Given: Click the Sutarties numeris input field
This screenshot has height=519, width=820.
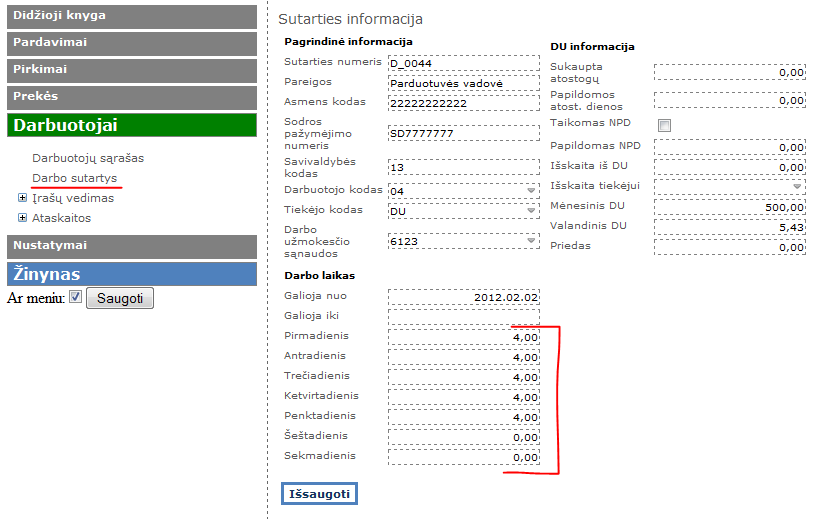Looking at the screenshot, I should click(x=463, y=62).
